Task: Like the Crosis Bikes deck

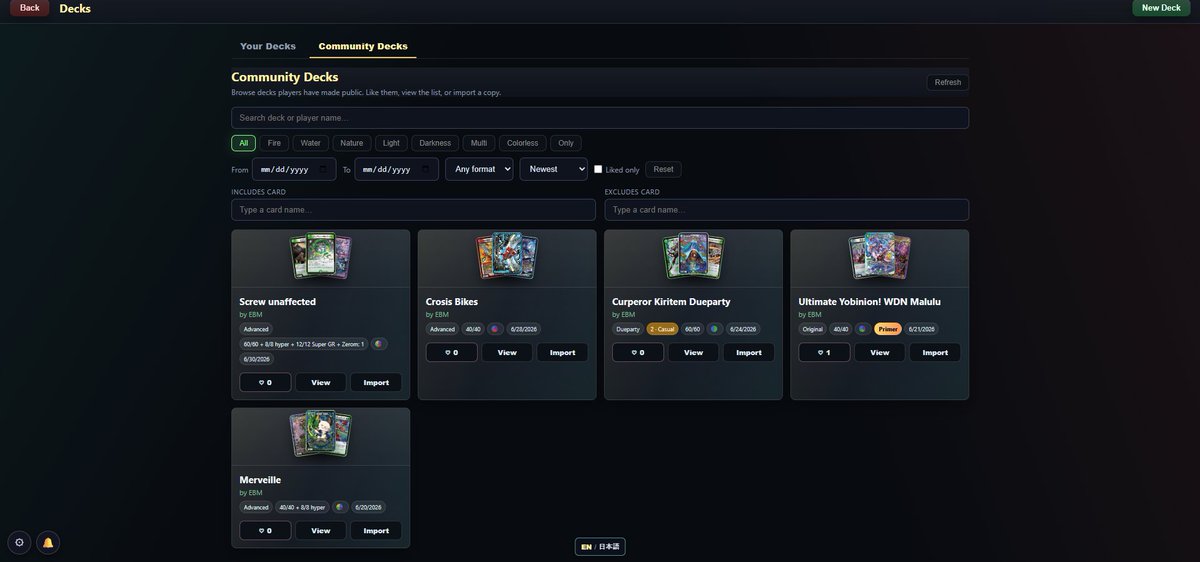Action: [x=452, y=352]
